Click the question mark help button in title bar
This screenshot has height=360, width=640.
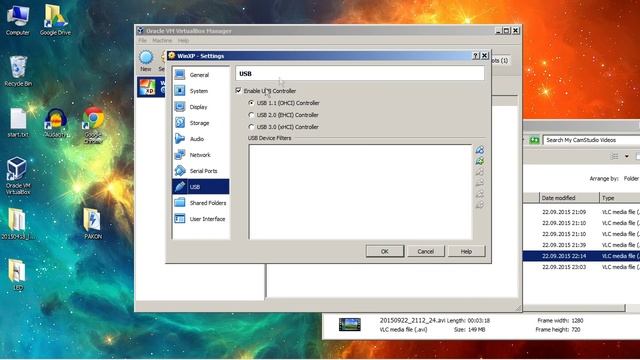pyautogui.click(x=476, y=56)
